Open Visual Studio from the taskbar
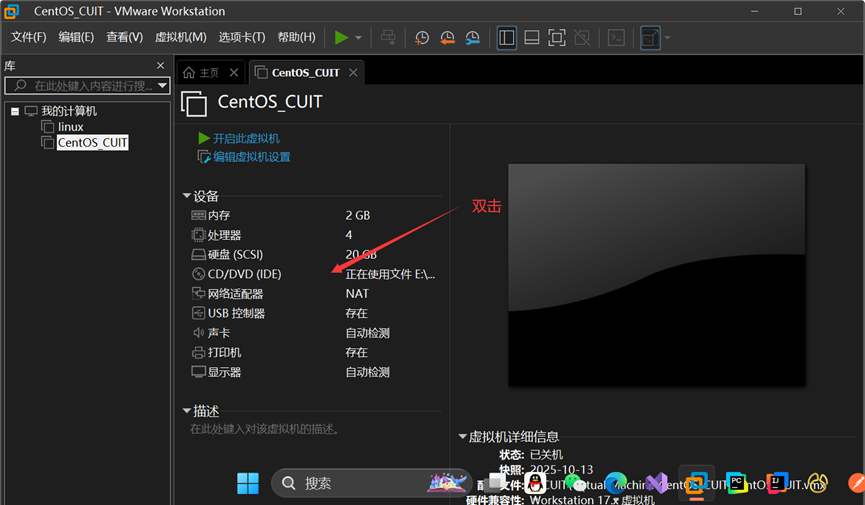Screen dimensions: 865x505 (x=656, y=483)
